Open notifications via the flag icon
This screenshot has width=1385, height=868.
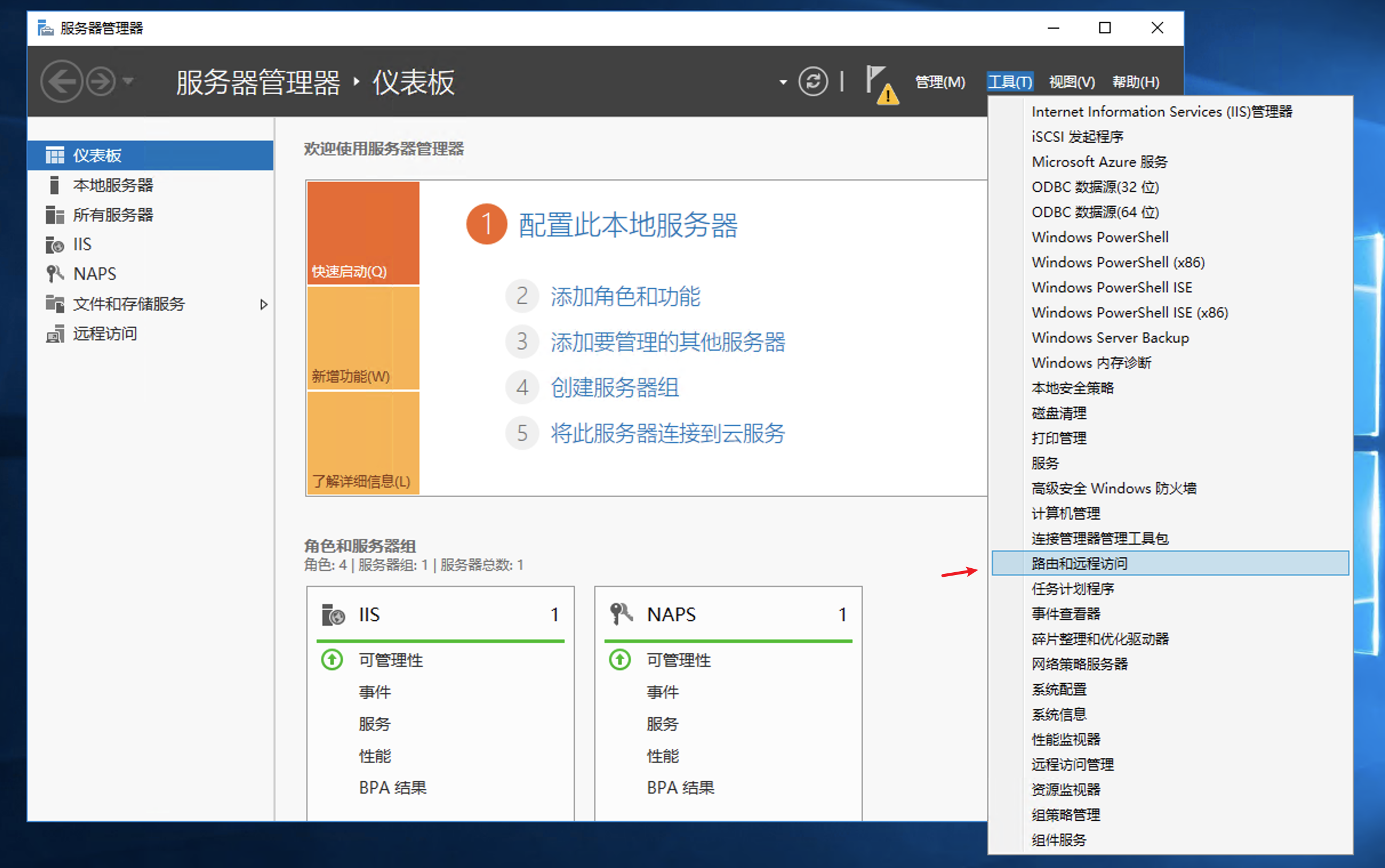coord(878,82)
